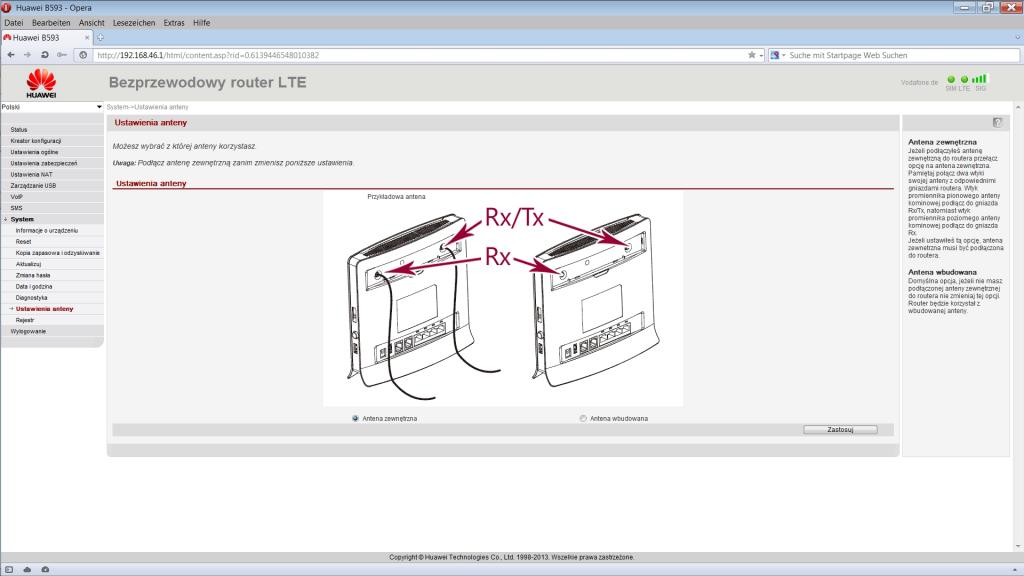The width and height of the screenshot is (1024, 576).
Task: Click the Opera Turbo icon in status bar
Action: pos(45,569)
